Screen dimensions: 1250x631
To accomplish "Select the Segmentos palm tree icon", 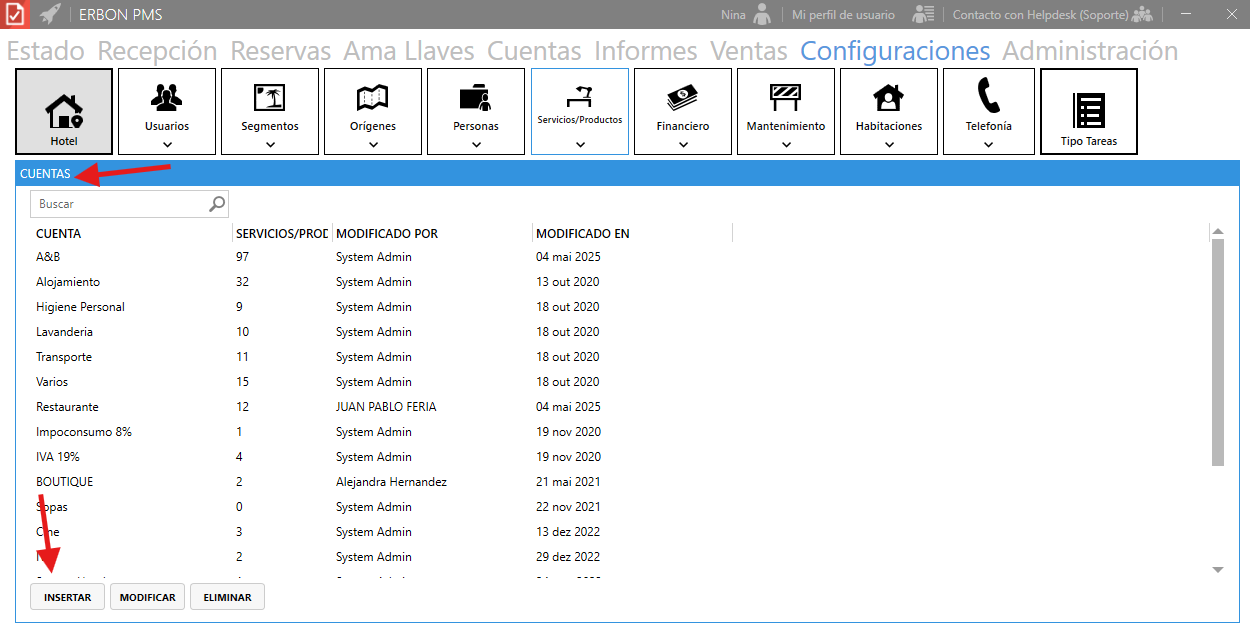I will [x=269, y=97].
